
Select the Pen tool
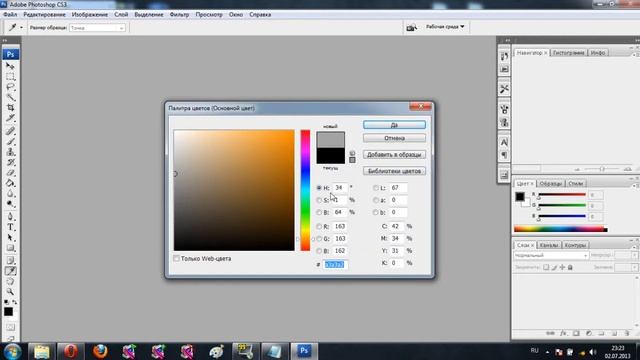[x=10, y=217]
